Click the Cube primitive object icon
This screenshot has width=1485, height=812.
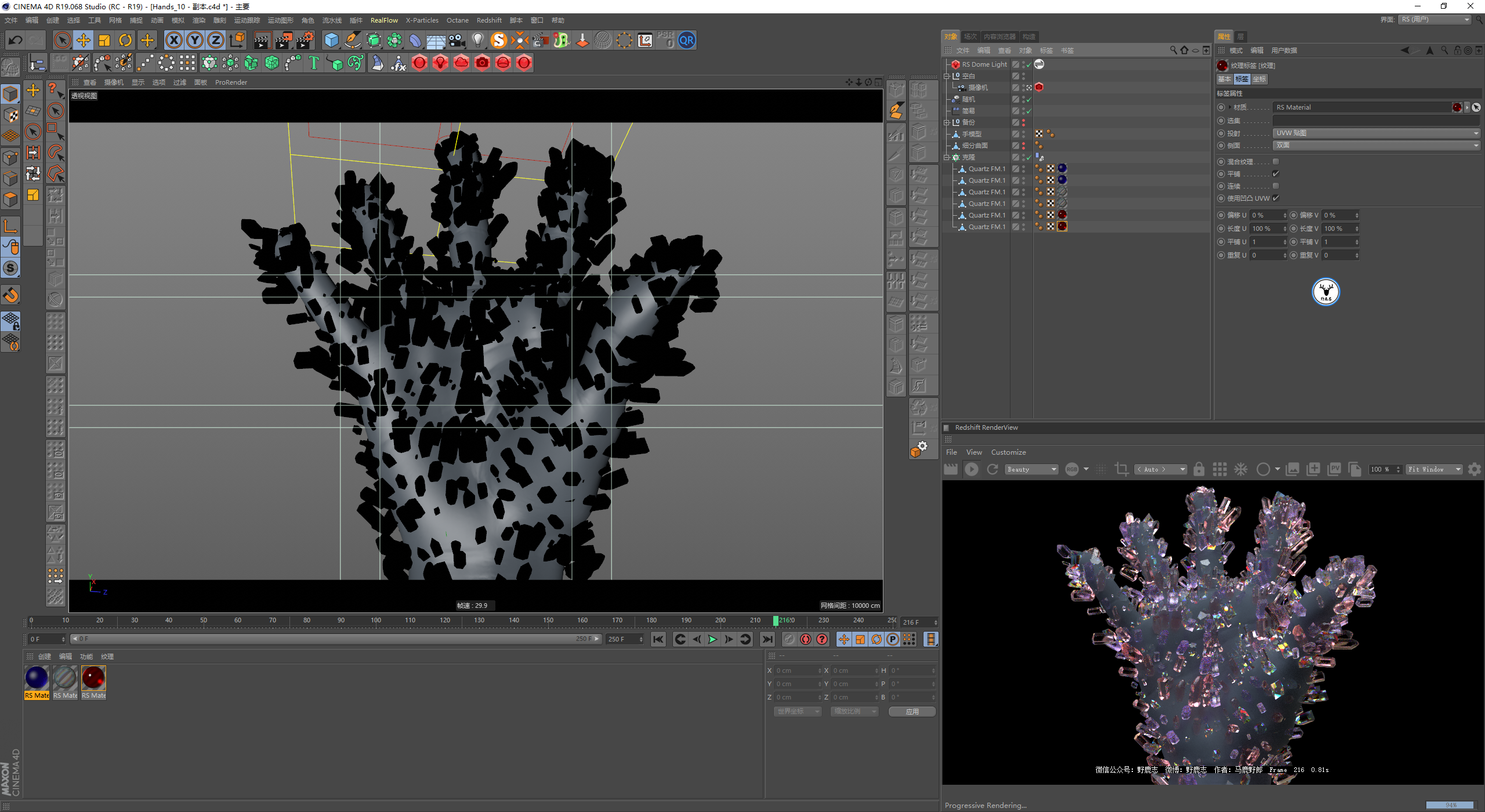[x=331, y=40]
